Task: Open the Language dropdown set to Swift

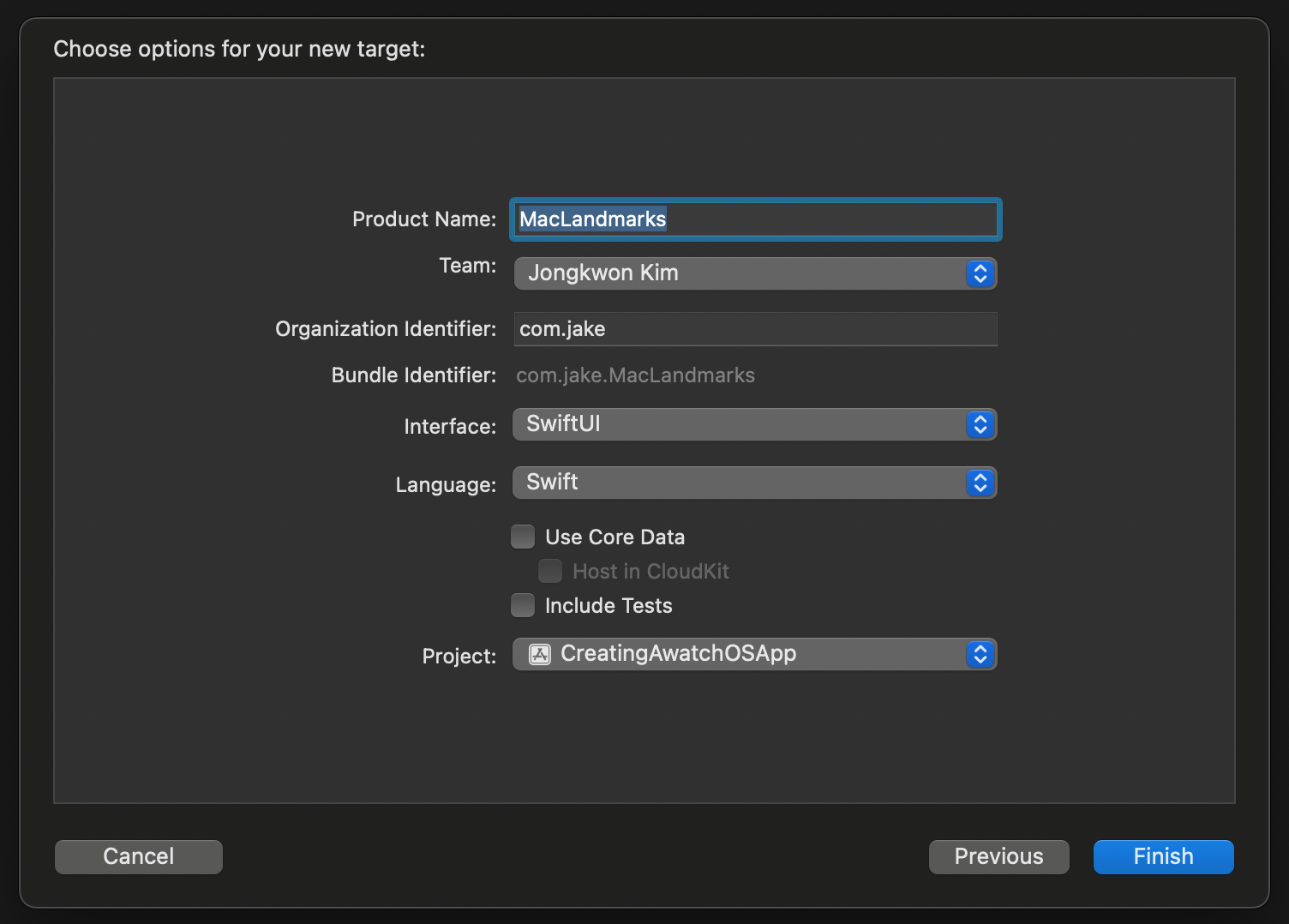Action: click(x=755, y=483)
